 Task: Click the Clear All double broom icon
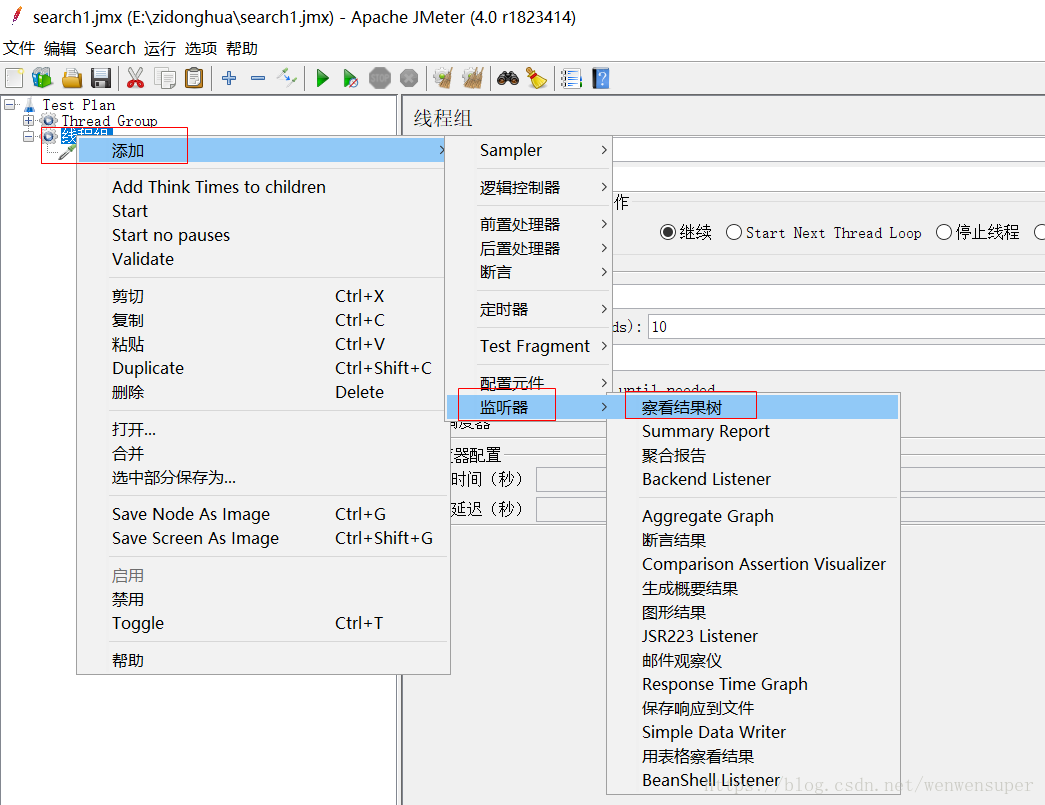(x=473, y=78)
